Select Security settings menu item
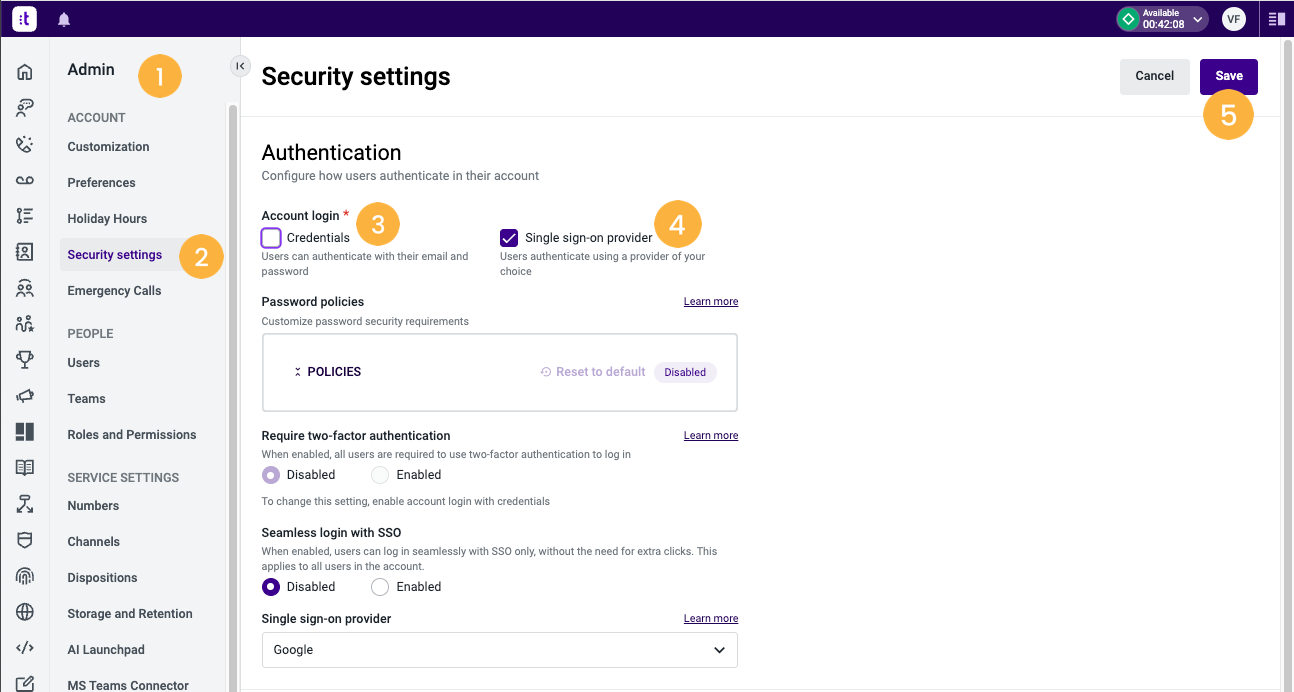Image resolution: width=1294 pixels, height=692 pixels. click(115, 255)
